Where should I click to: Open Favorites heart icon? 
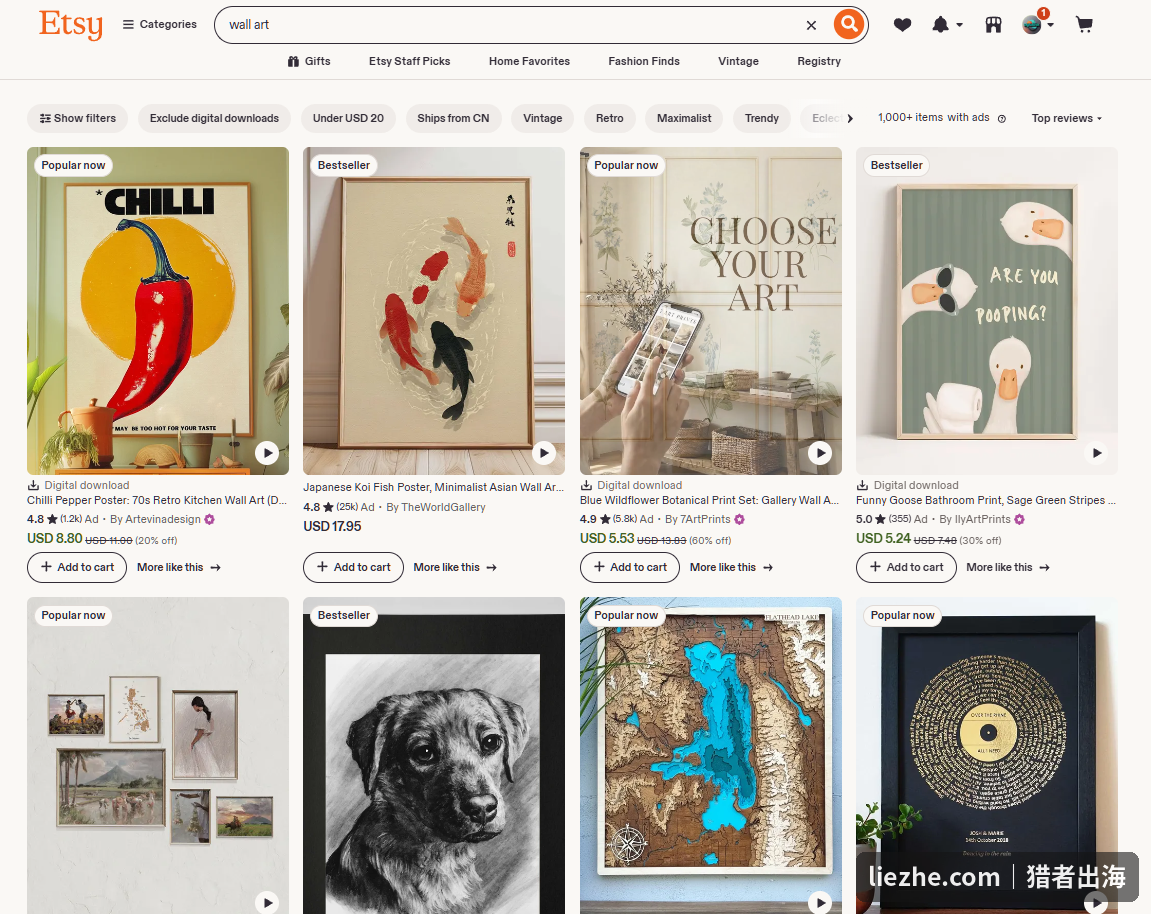pyautogui.click(x=902, y=25)
